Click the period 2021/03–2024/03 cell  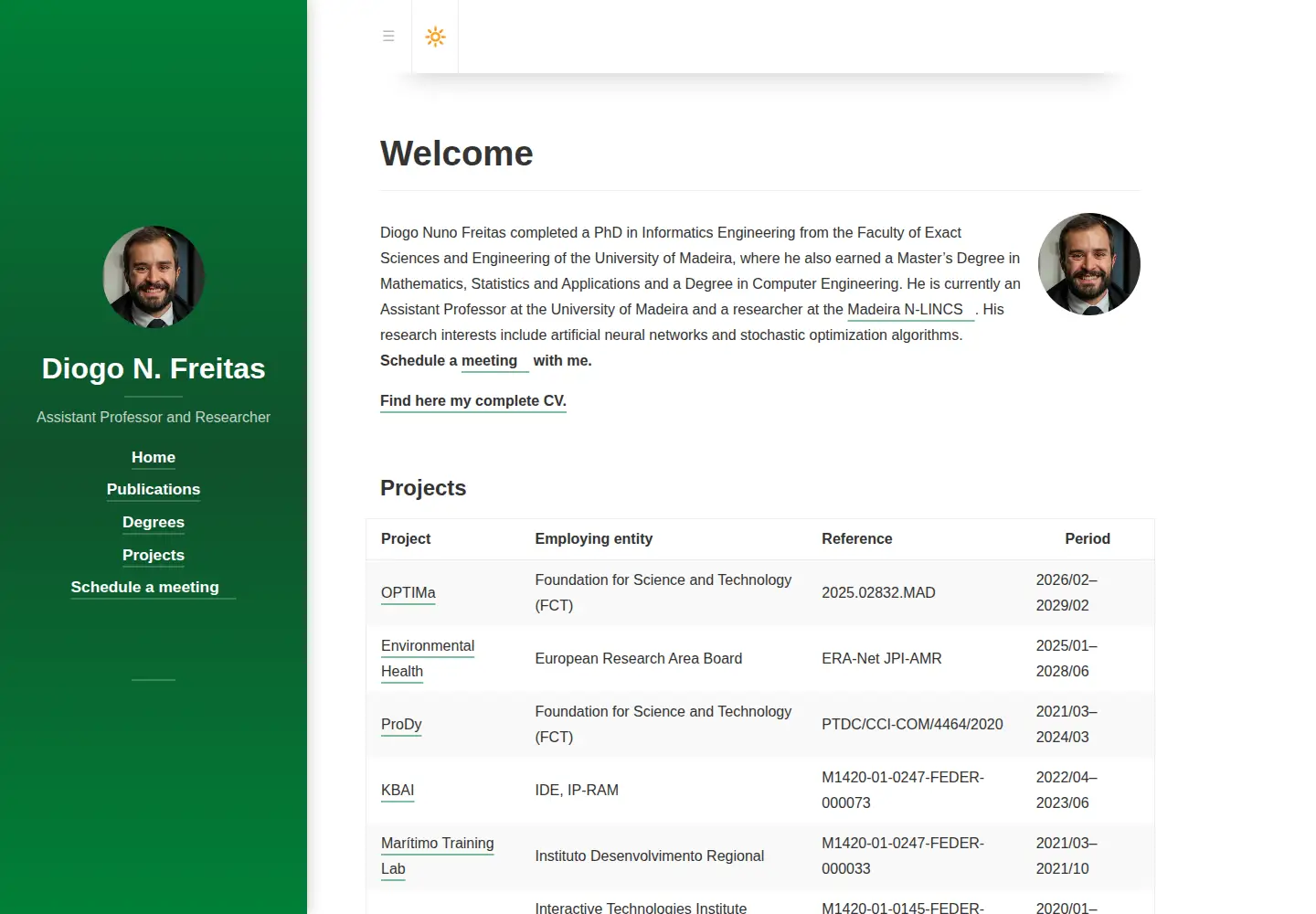coord(1067,724)
